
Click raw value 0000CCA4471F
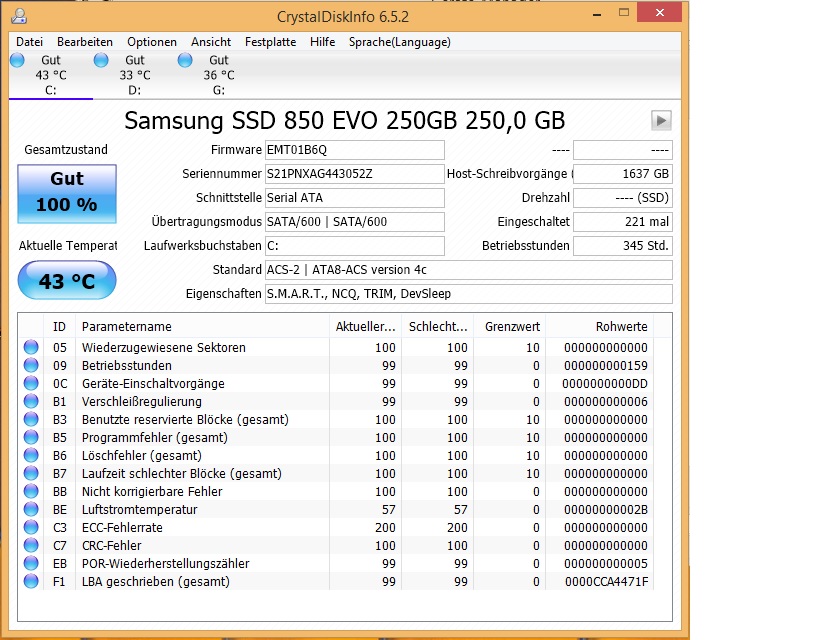point(606,581)
